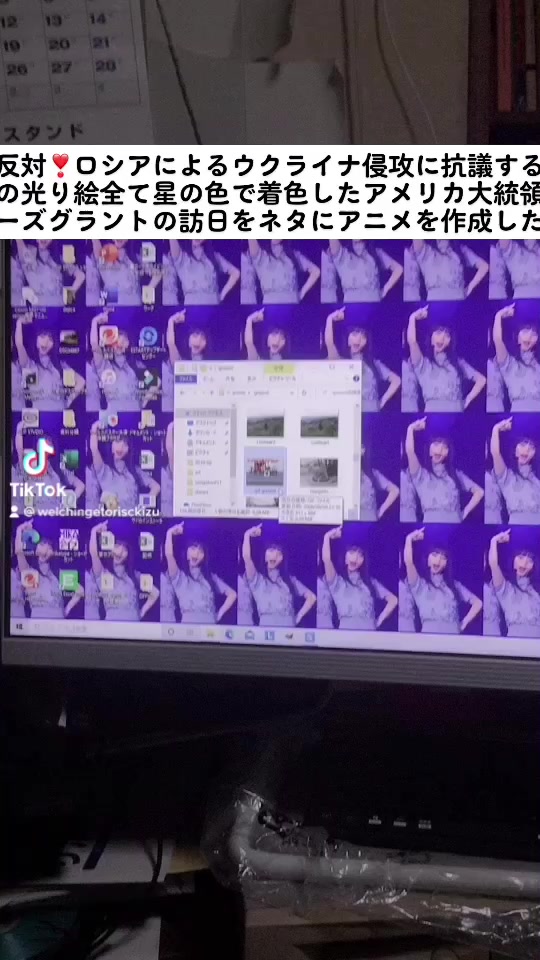Expand the address bar history dropdown
The width and height of the screenshot is (540, 960).
point(292,393)
